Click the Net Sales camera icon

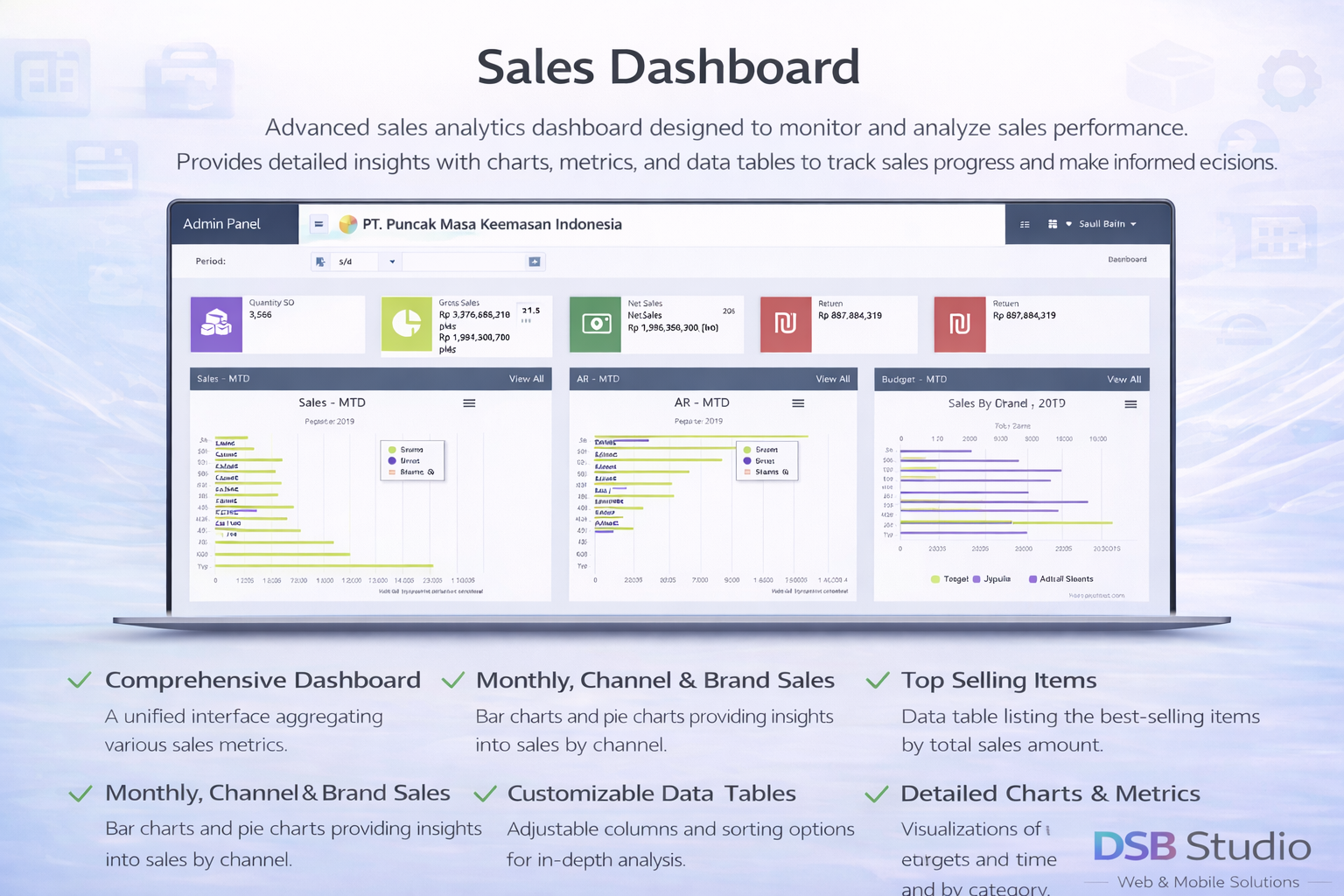click(596, 324)
